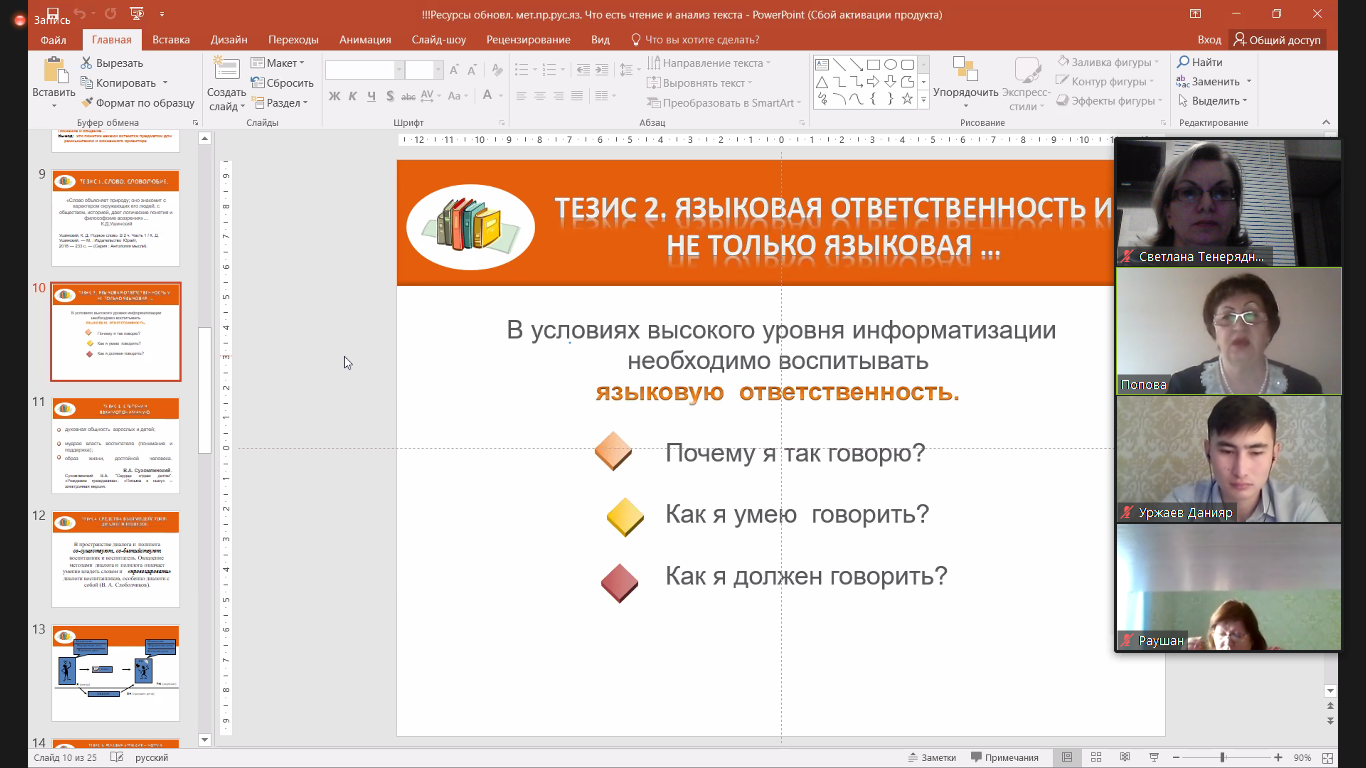Expand the Select (Выделить) dropdown
The width and height of the screenshot is (1366, 768).
[1212, 101]
